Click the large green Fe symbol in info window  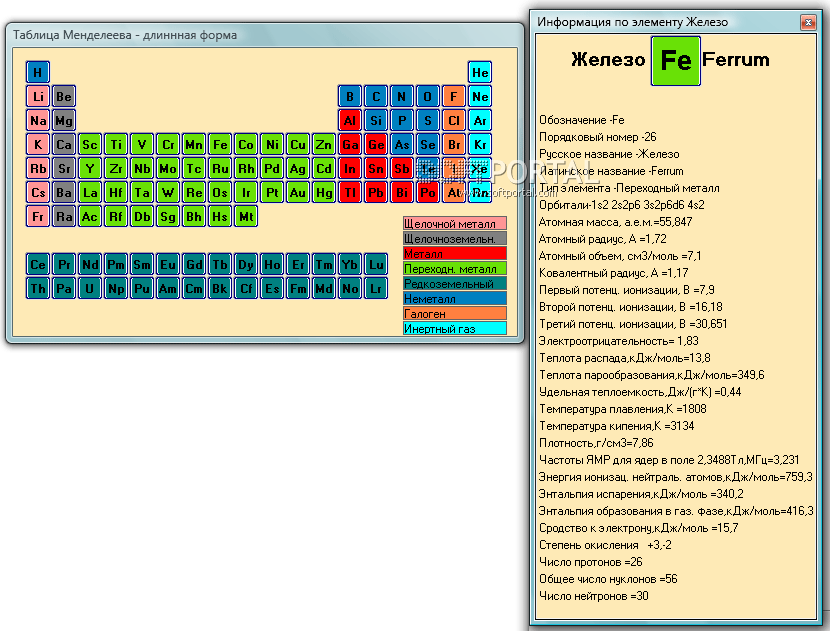point(675,61)
